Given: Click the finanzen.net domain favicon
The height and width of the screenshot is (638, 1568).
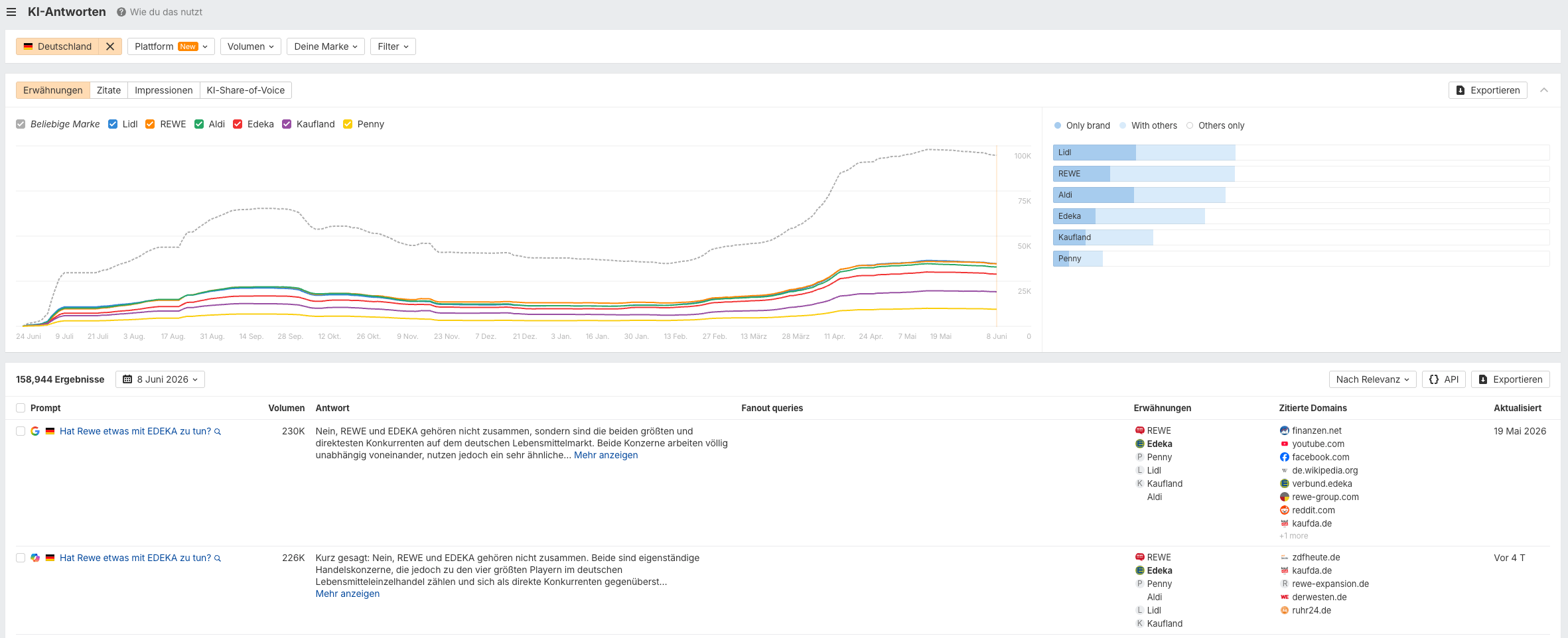Looking at the screenshot, I should click(1285, 431).
